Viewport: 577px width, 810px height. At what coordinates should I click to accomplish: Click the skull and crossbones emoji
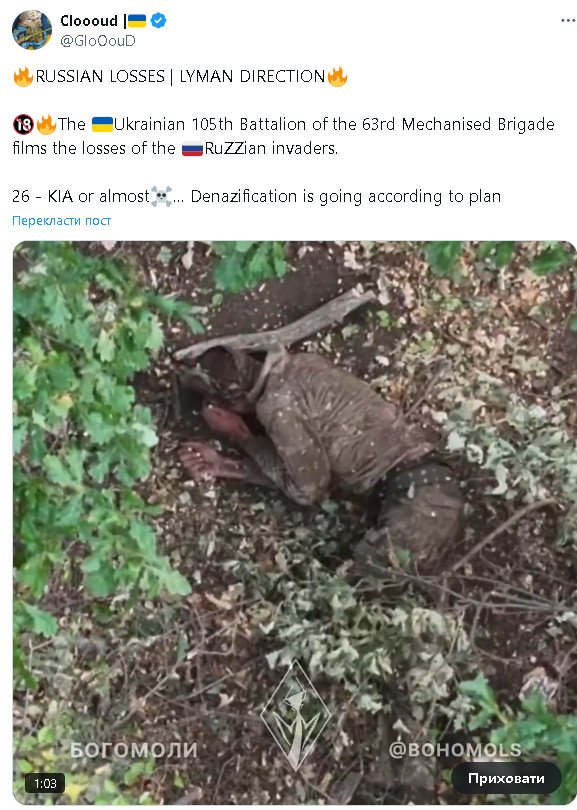point(161,196)
